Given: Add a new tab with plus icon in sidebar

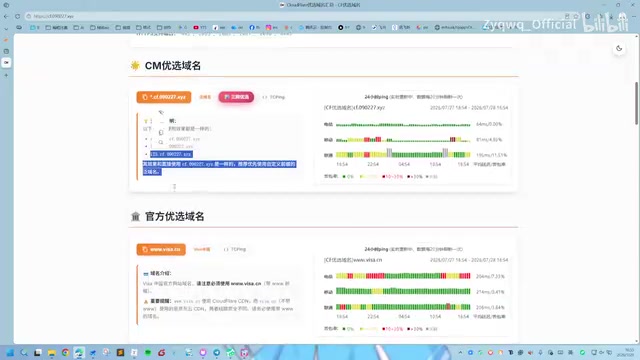Looking at the screenshot, I should (6, 75).
